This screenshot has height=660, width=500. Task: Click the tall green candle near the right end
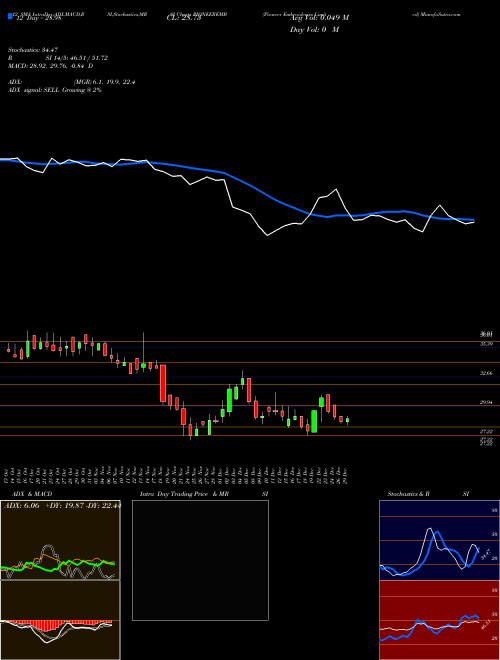point(314,421)
